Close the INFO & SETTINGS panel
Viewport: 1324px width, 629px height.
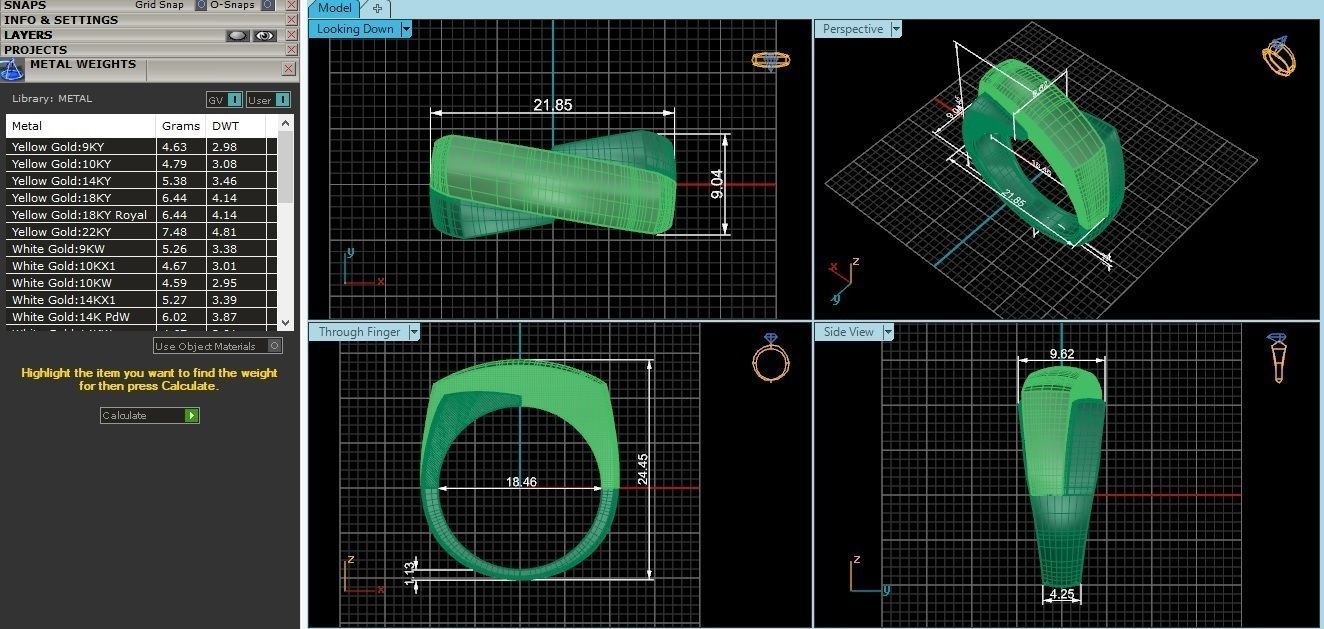pyautogui.click(x=291, y=20)
